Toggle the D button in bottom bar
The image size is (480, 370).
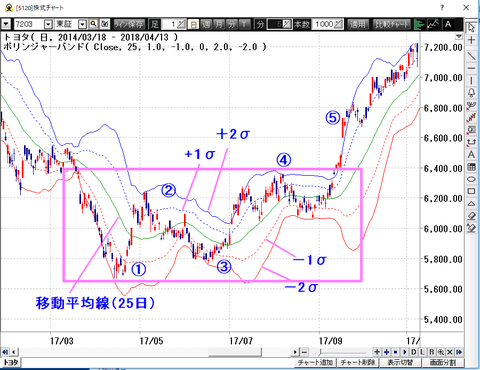point(414,352)
